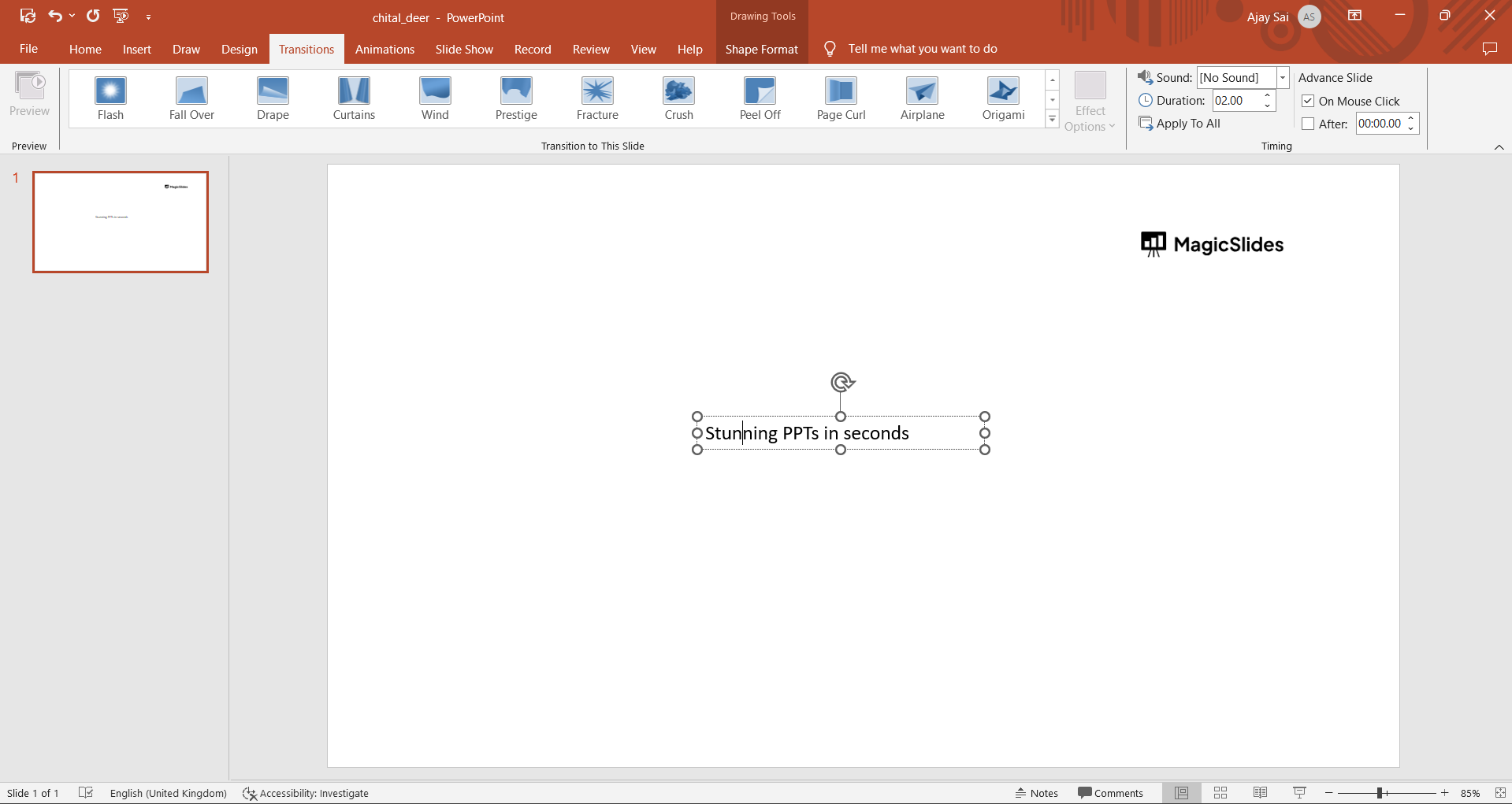Click English (United Kingdom) language indicator
The width and height of the screenshot is (1512, 804).
[x=169, y=793]
